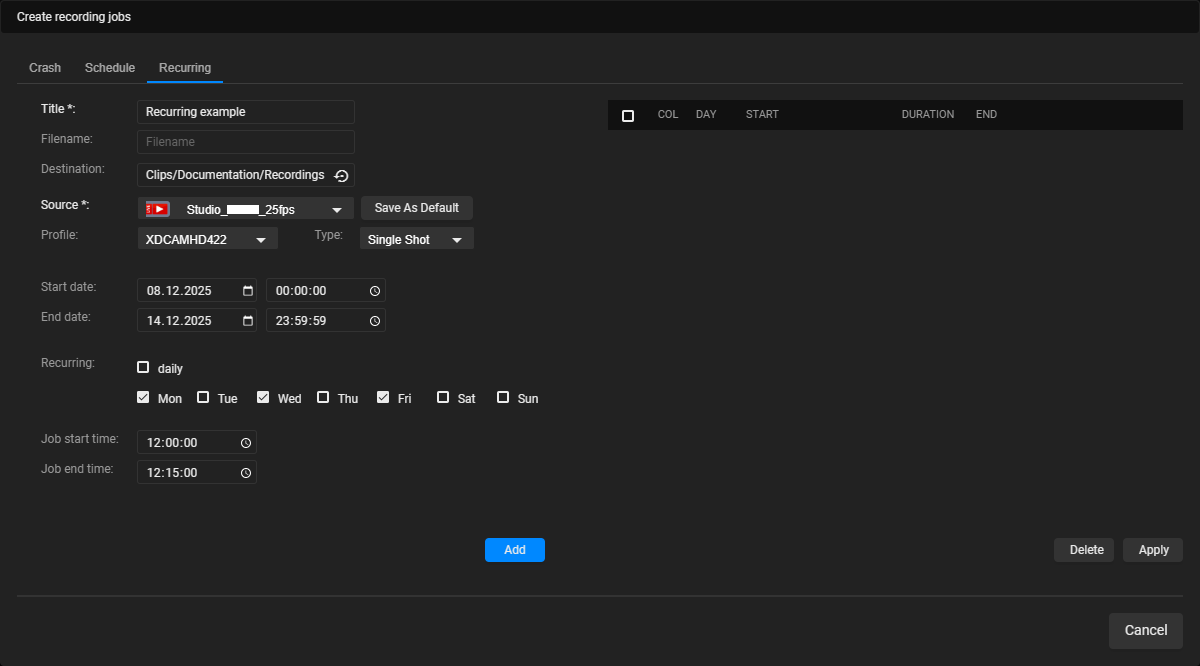Viewport: 1200px width, 666px height.
Task: Open the End date time picker clock
Action: click(x=375, y=320)
